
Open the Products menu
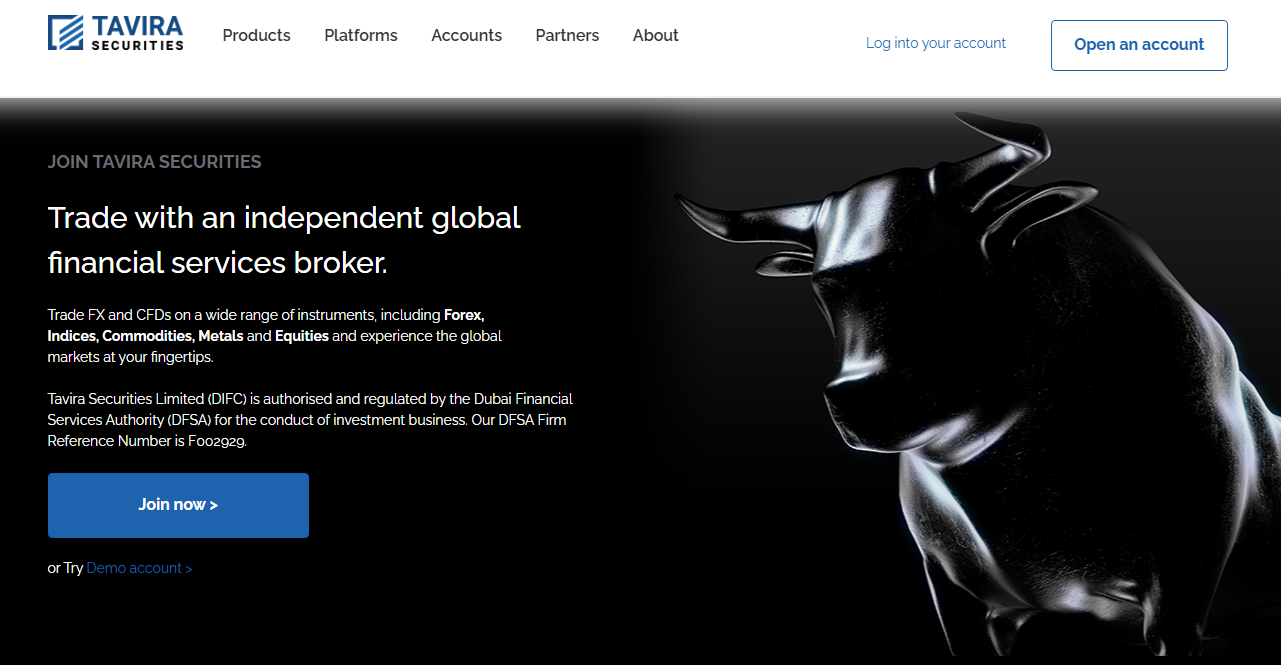[x=256, y=35]
